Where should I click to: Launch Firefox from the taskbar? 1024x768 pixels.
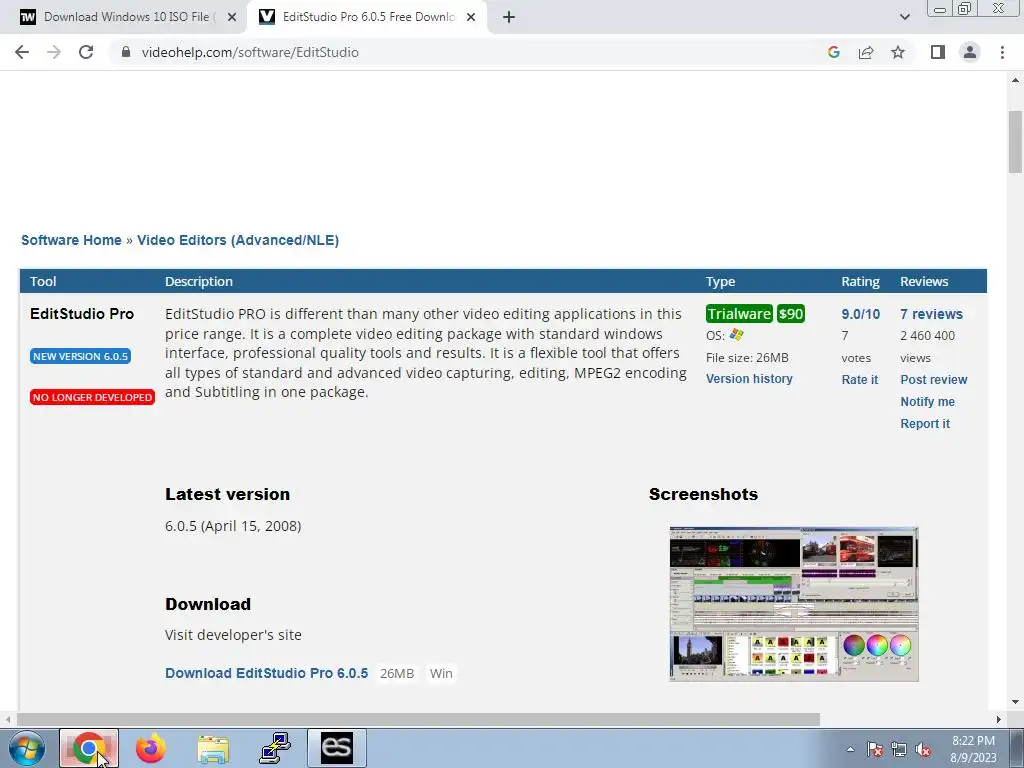click(x=150, y=748)
